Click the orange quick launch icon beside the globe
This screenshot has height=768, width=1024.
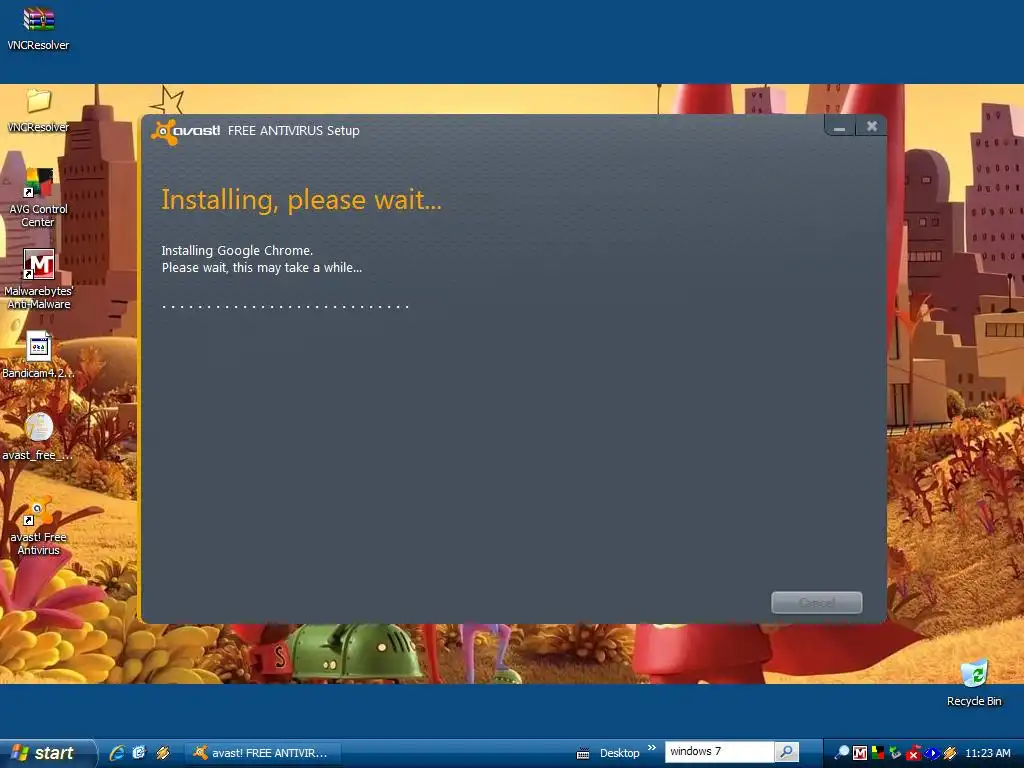[163, 753]
